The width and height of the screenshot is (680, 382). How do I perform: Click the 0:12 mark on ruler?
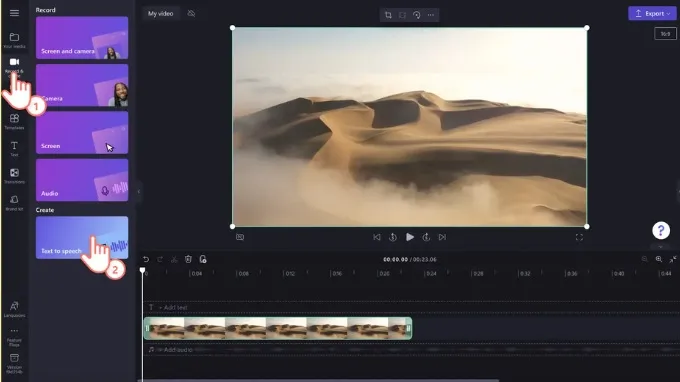point(290,274)
